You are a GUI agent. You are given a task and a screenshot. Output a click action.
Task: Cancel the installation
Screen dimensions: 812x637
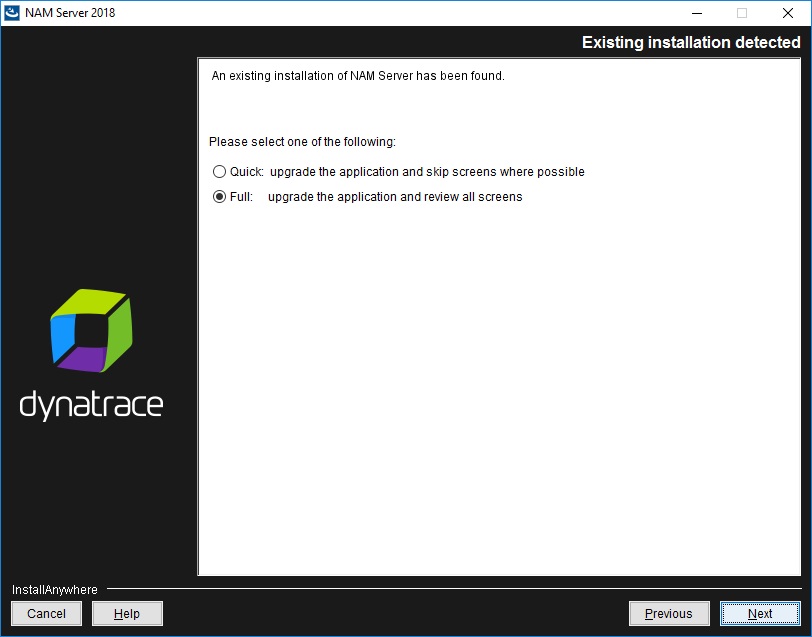pyautogui.click(x=47, y=614)
